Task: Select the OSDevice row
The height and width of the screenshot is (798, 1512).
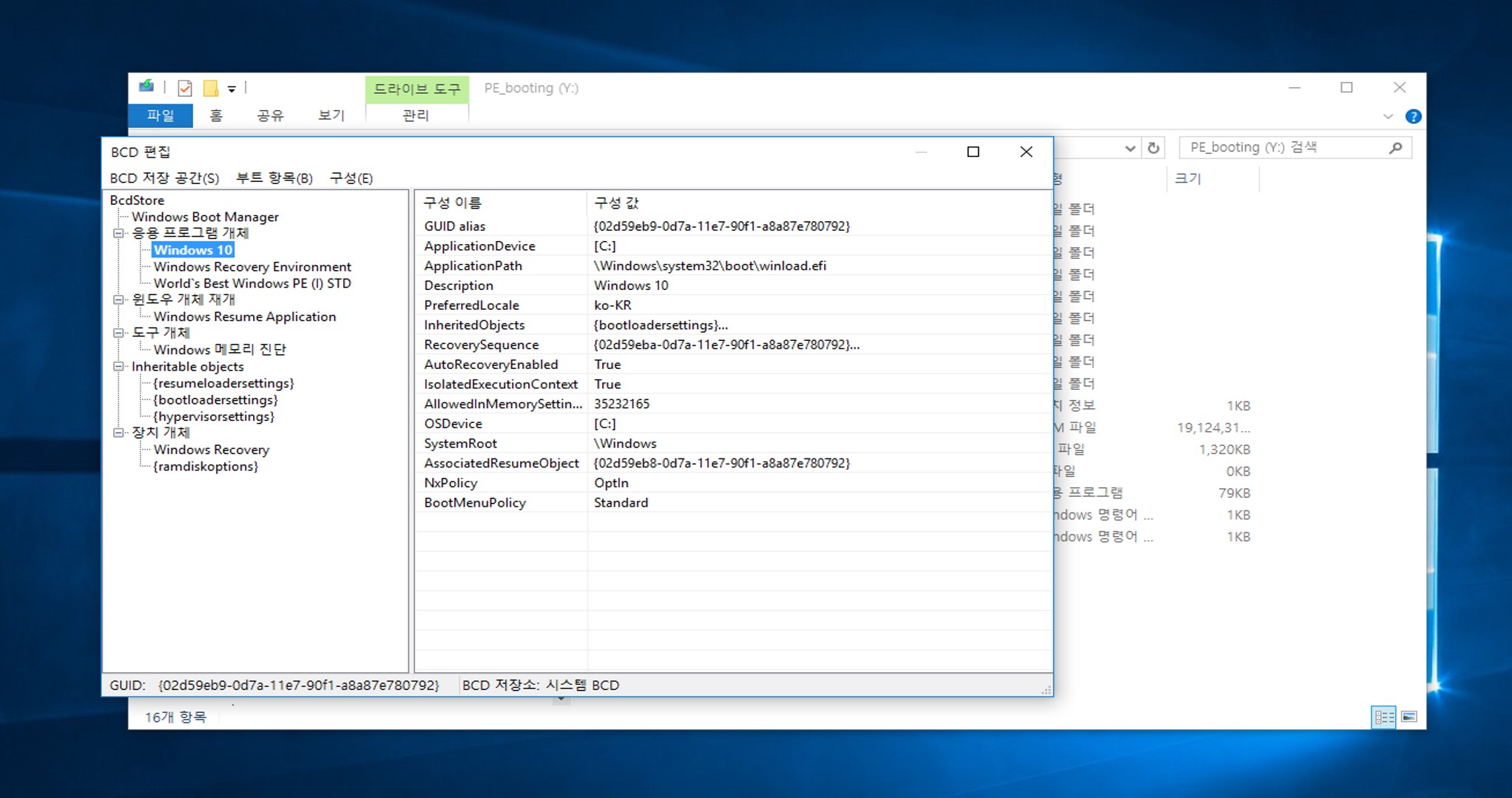Action: 733,424
